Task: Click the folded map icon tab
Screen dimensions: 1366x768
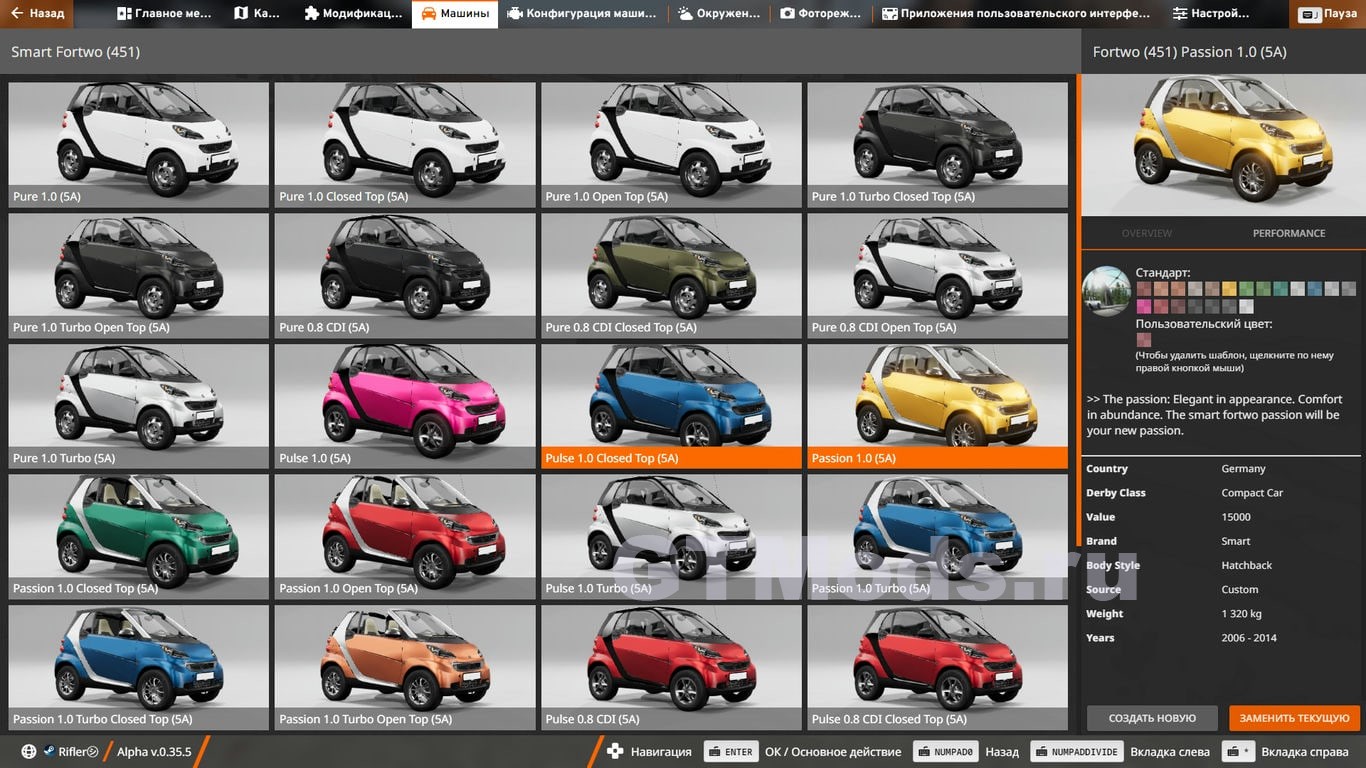Action: click(x=240, y=14)
